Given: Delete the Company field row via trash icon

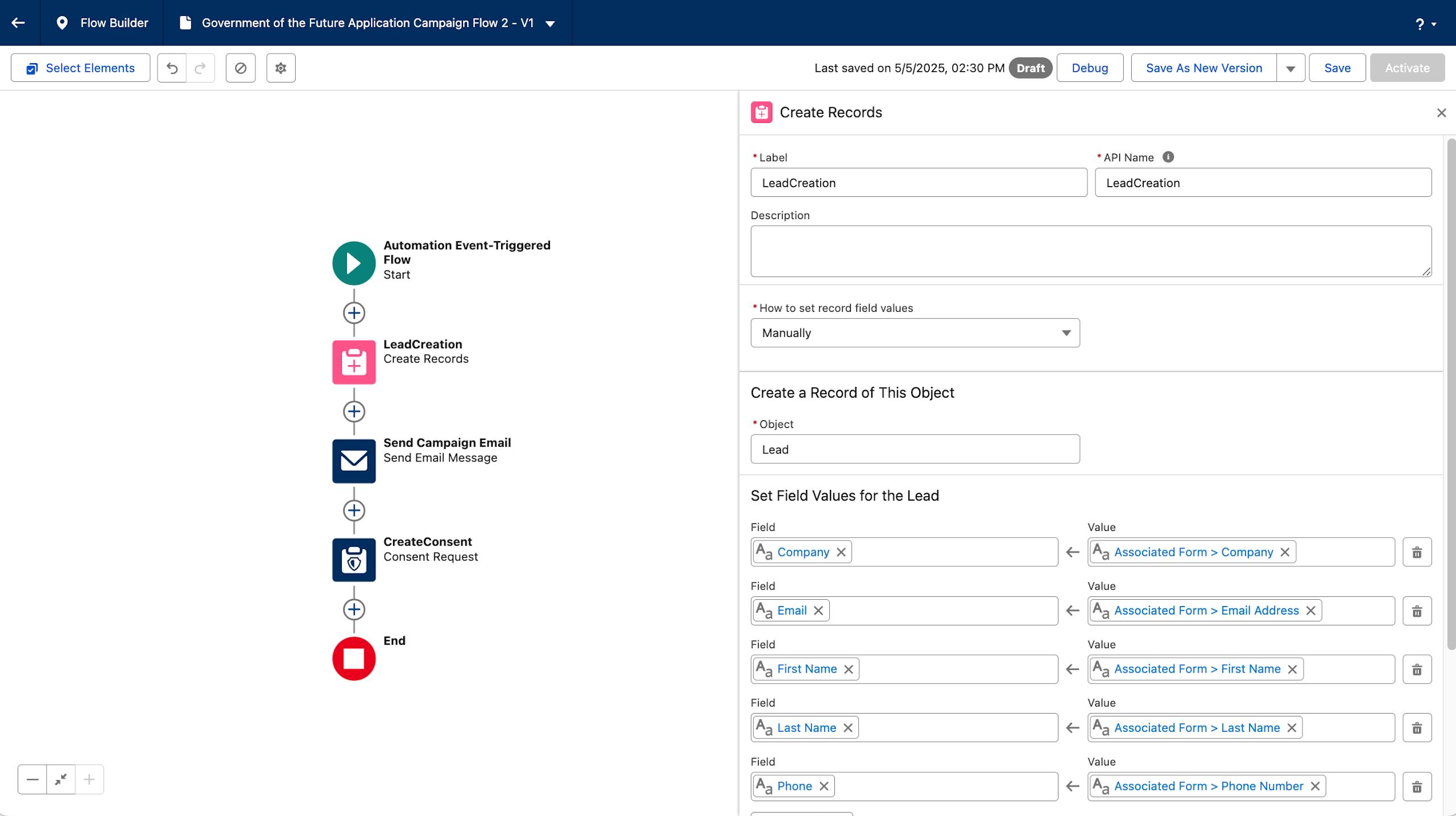Looking at the screenshot, I should click(1416, 552).
